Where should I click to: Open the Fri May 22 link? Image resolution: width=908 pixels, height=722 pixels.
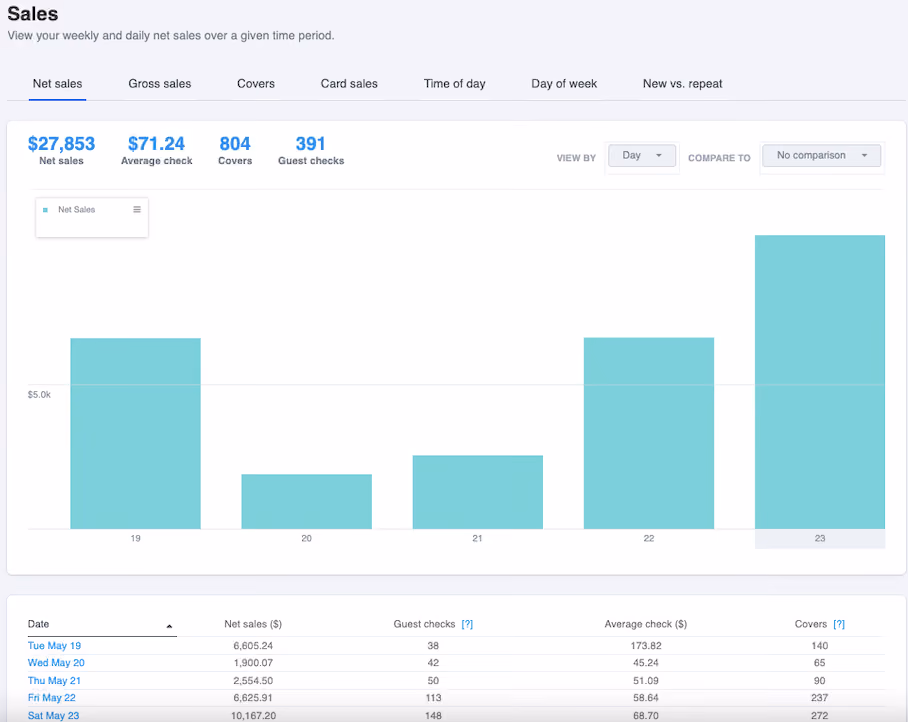tap(52, 698)
